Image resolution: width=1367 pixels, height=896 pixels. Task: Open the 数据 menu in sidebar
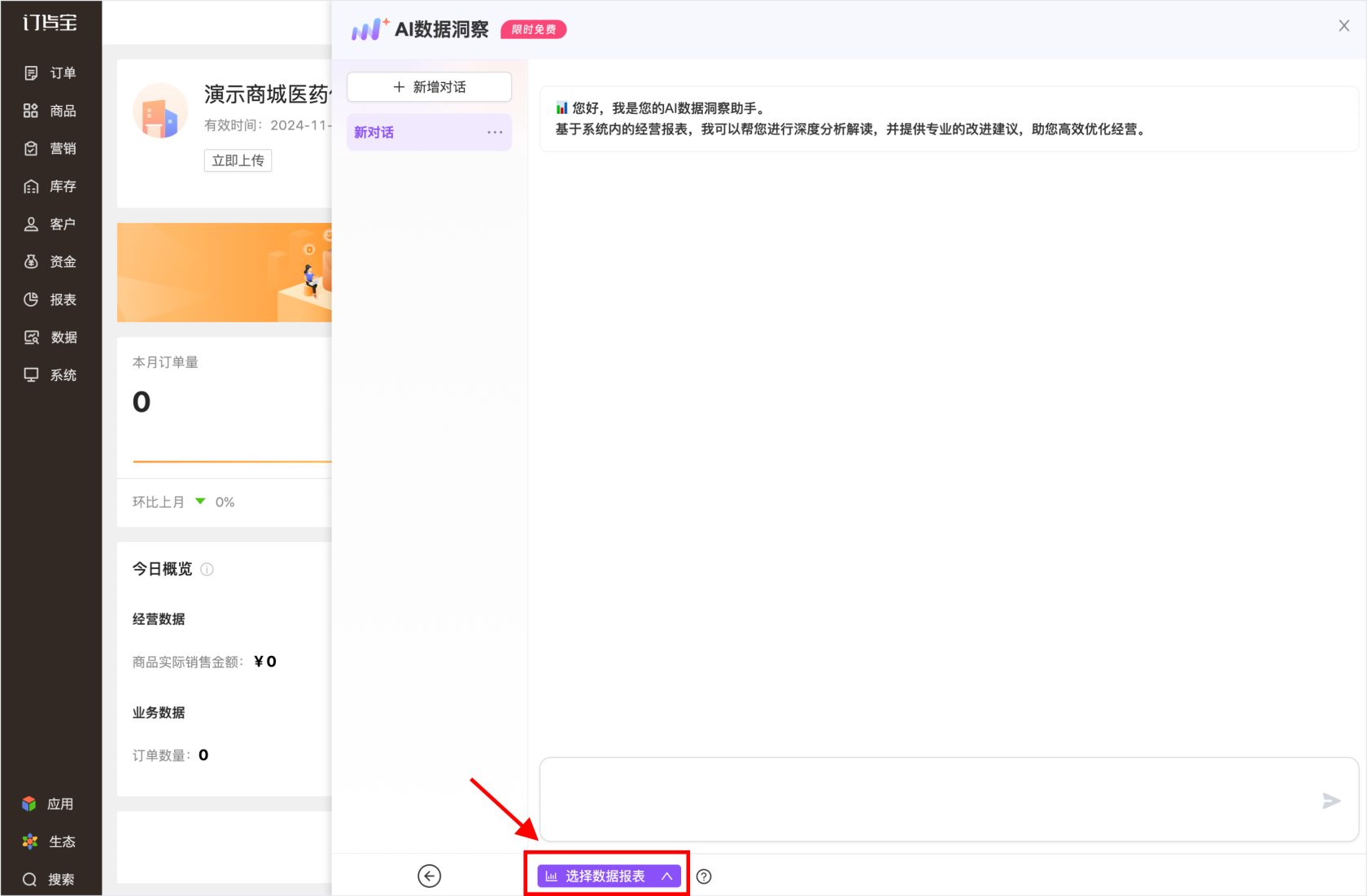(50, 337)
